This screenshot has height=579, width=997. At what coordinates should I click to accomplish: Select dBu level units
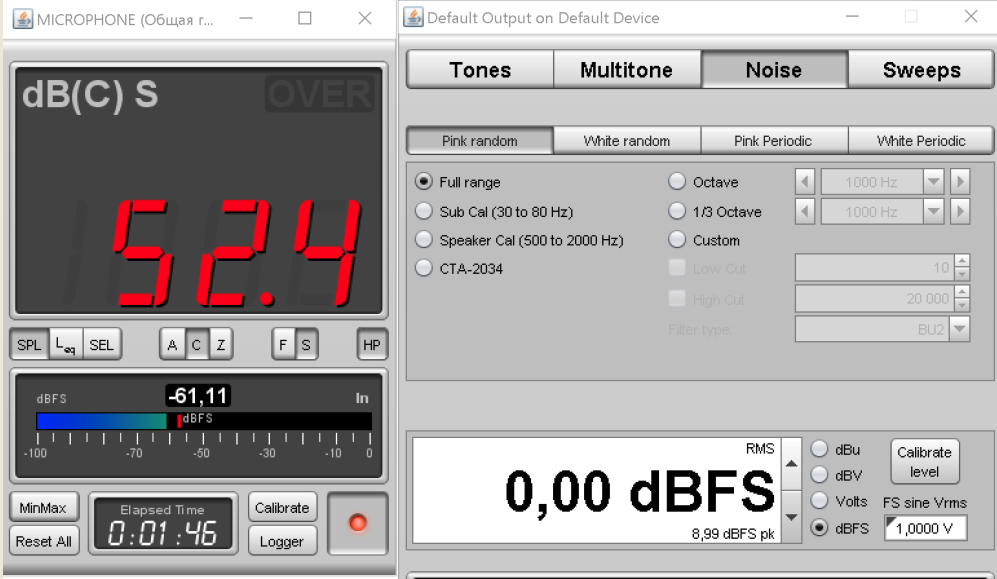click(819, 450)
